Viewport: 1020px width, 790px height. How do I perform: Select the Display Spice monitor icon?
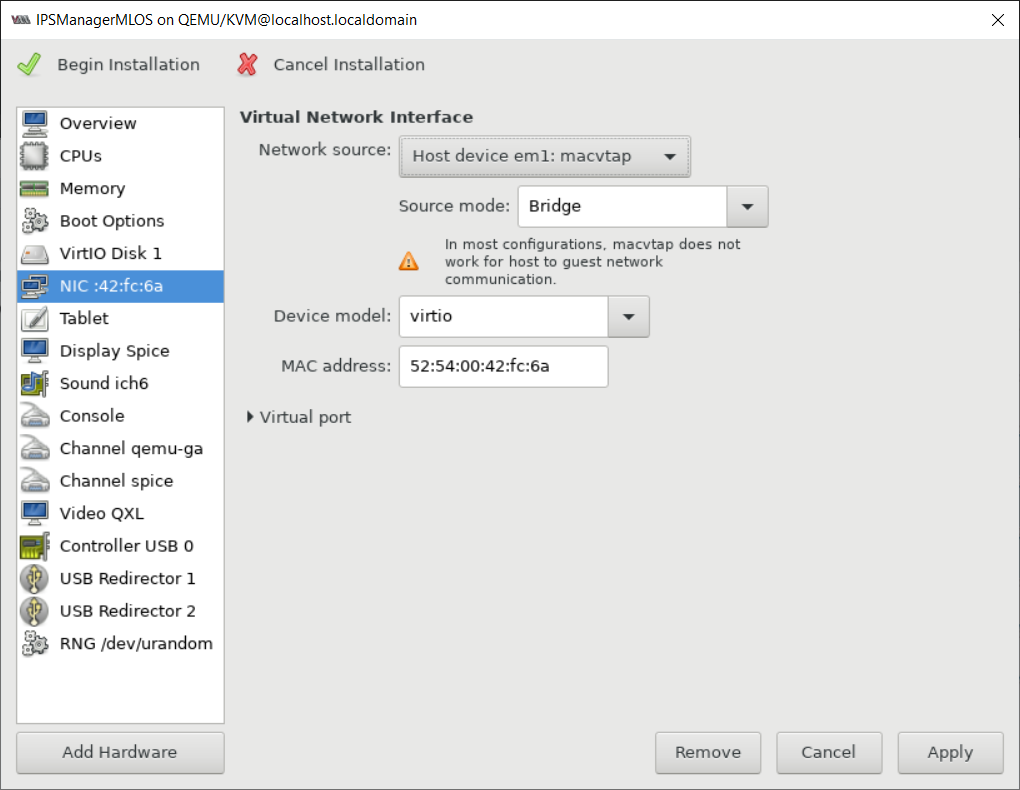click(34, 351)
